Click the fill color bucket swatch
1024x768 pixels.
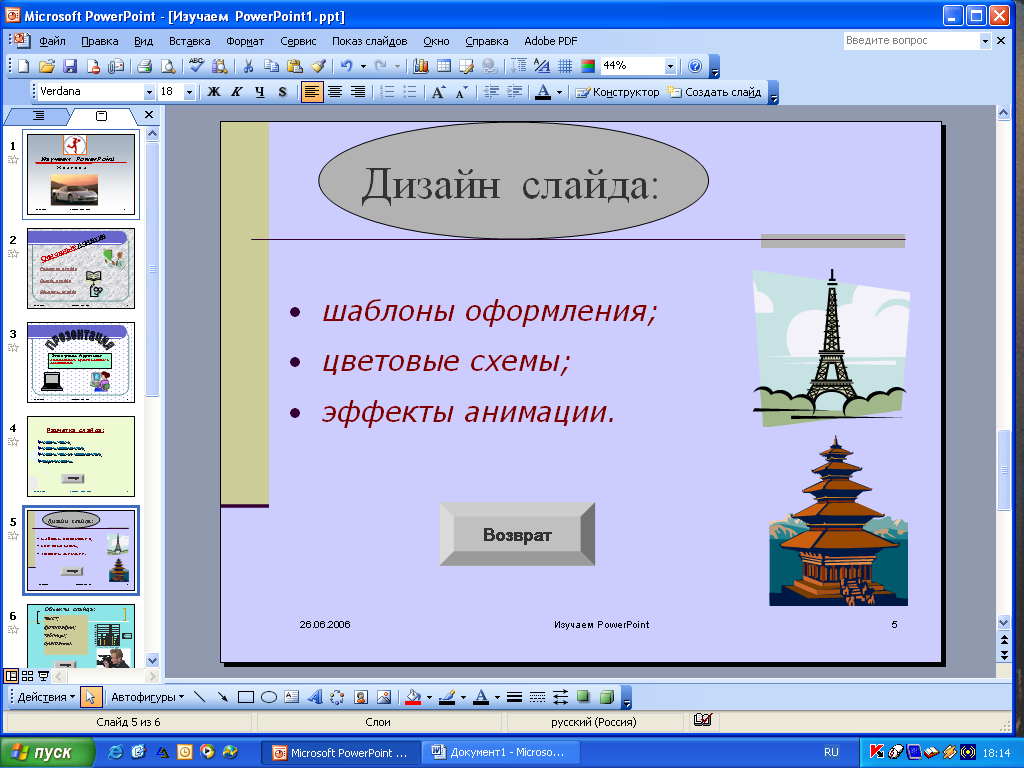pos(413,697)
